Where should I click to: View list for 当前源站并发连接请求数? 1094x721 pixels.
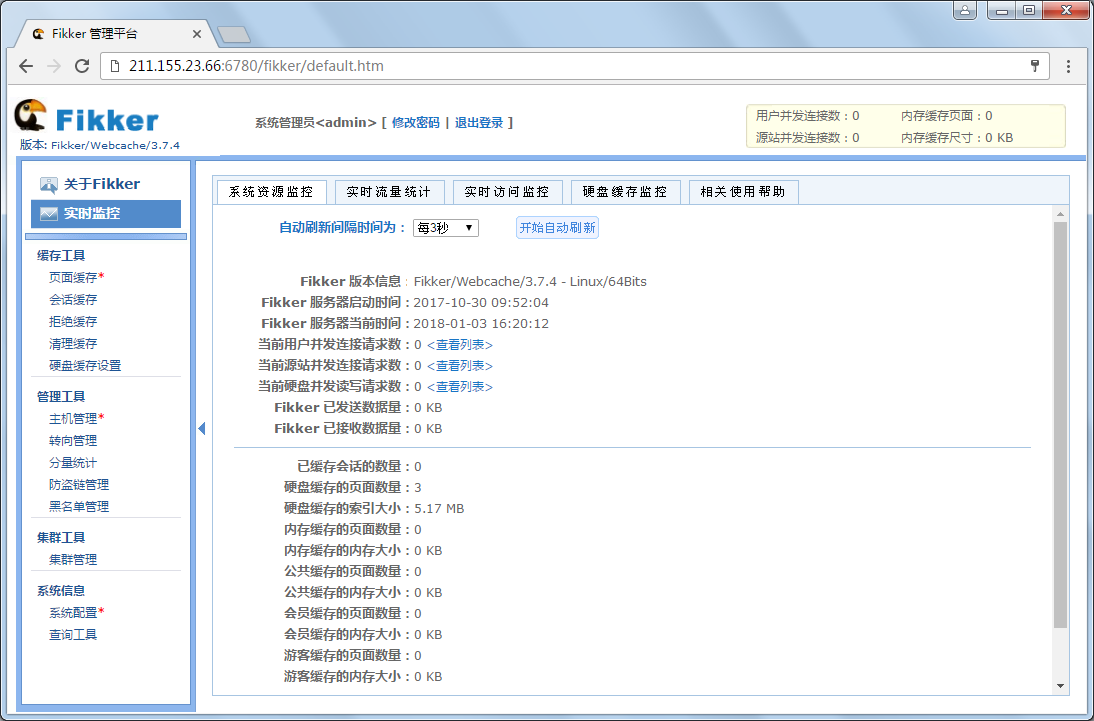click(x=460, y=366)
